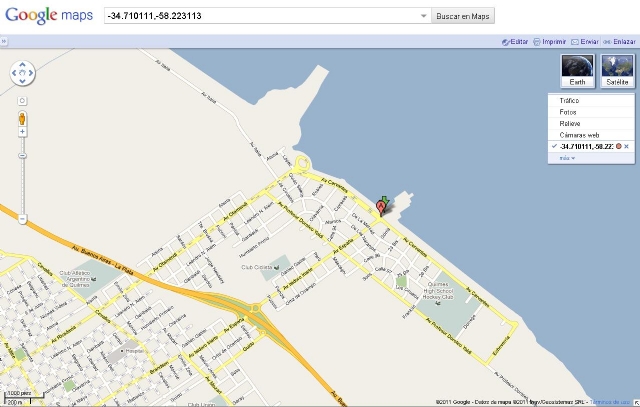Open the search box dropdown arrow
The image size is (640, 407).
[x=424, y=16]
